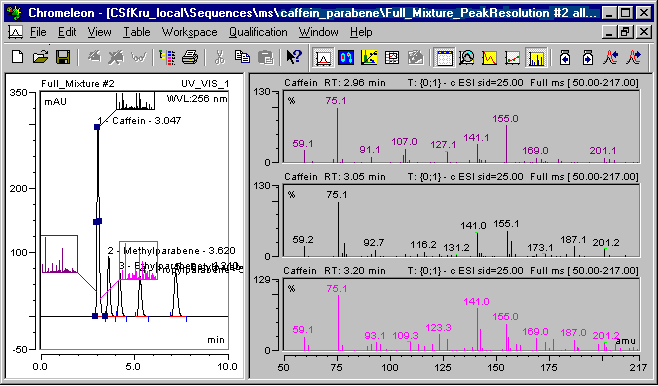Viewport: 658px width, 386px height.
Task: Click the previous channel peak icon
Action: [x=611, y=57]
